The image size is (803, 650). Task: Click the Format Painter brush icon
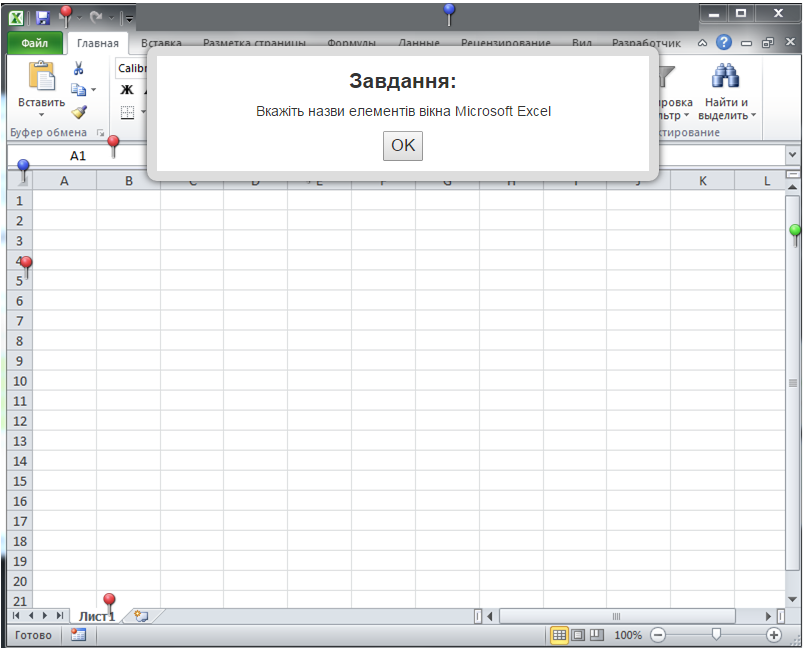coord(79,112)
